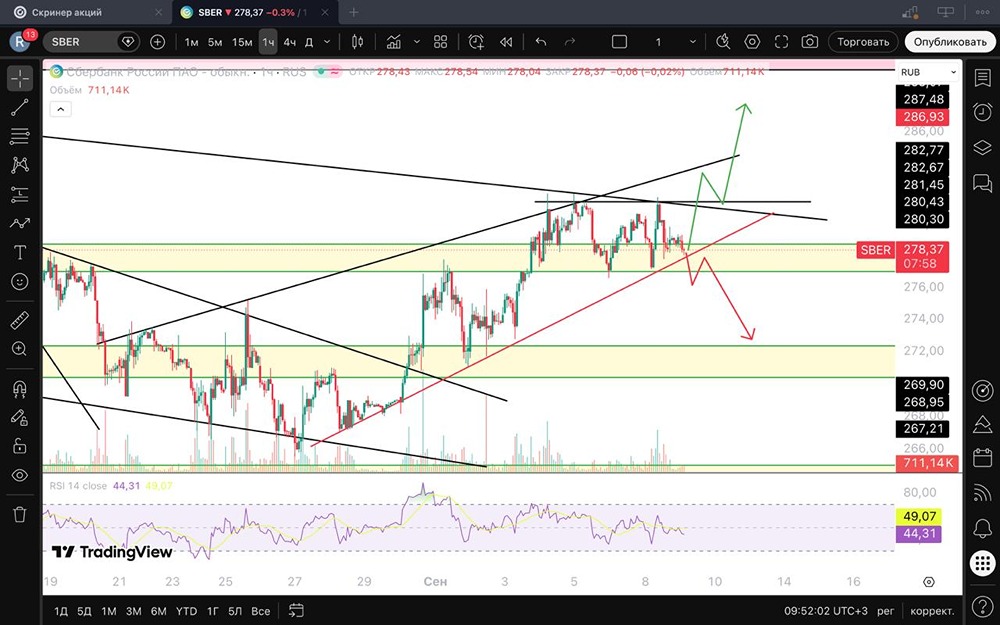Take a chart snapshot with camera icon
Screen dimensions: 1000x625
click(810, 42)
